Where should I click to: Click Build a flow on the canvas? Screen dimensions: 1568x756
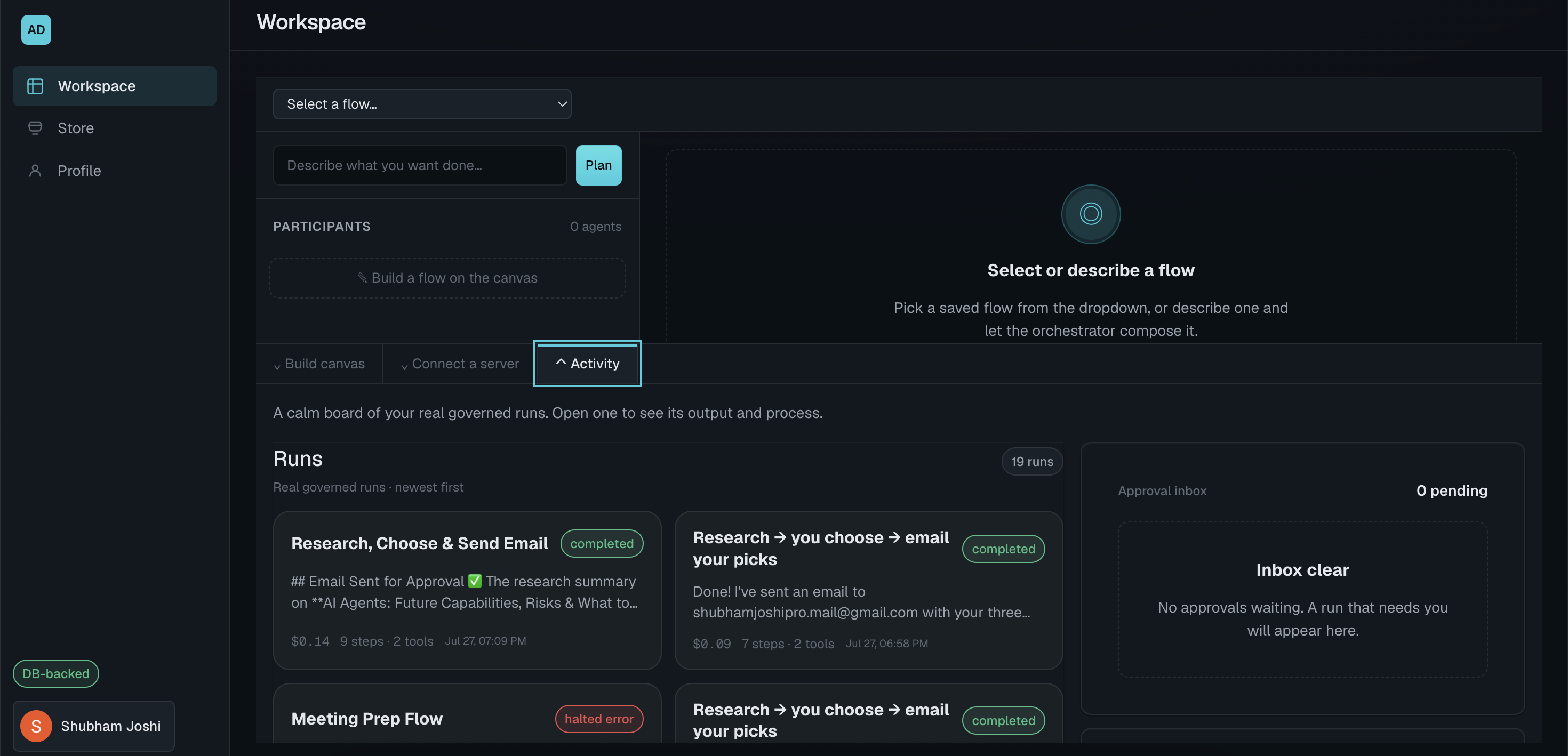tap(447, 278)
